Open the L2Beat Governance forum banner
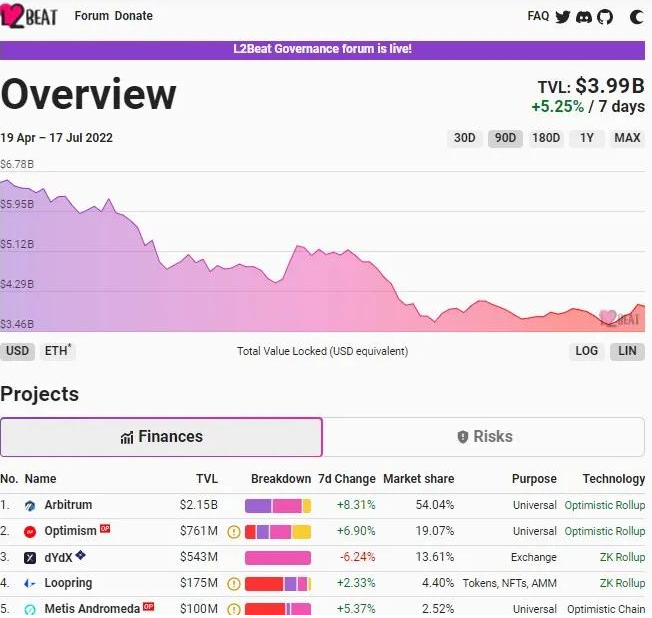 322,49
